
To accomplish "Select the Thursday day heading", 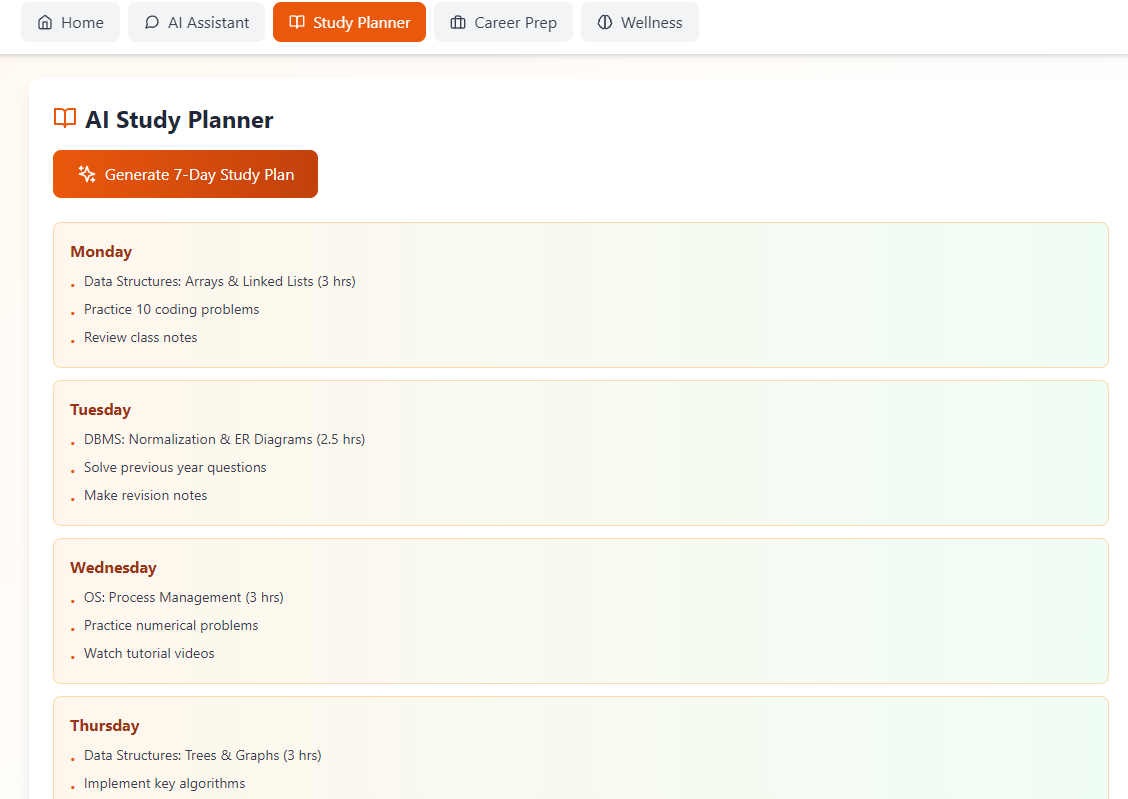I will pyautogui.click(x=105, y=726).
